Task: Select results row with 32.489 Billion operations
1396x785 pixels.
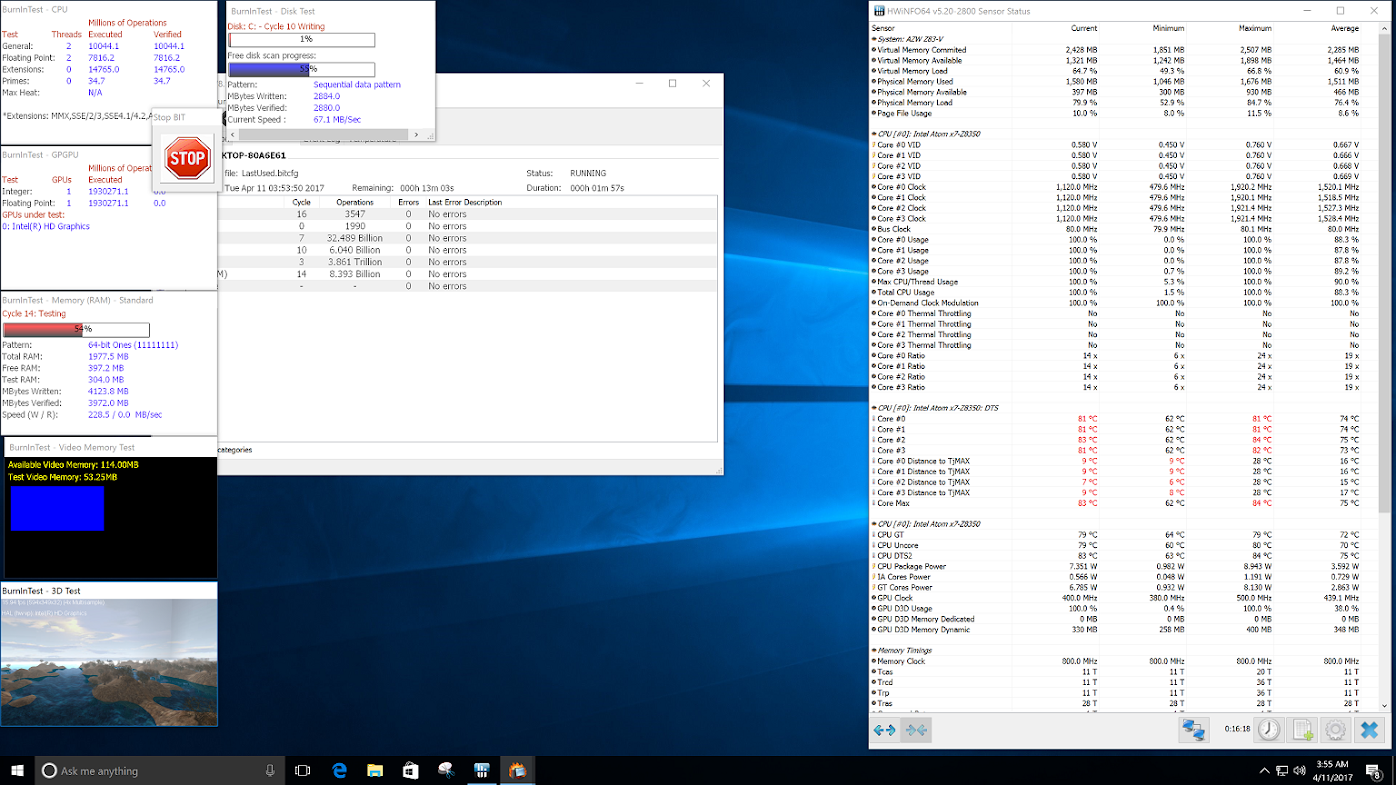Action: (x=468, y=238)
